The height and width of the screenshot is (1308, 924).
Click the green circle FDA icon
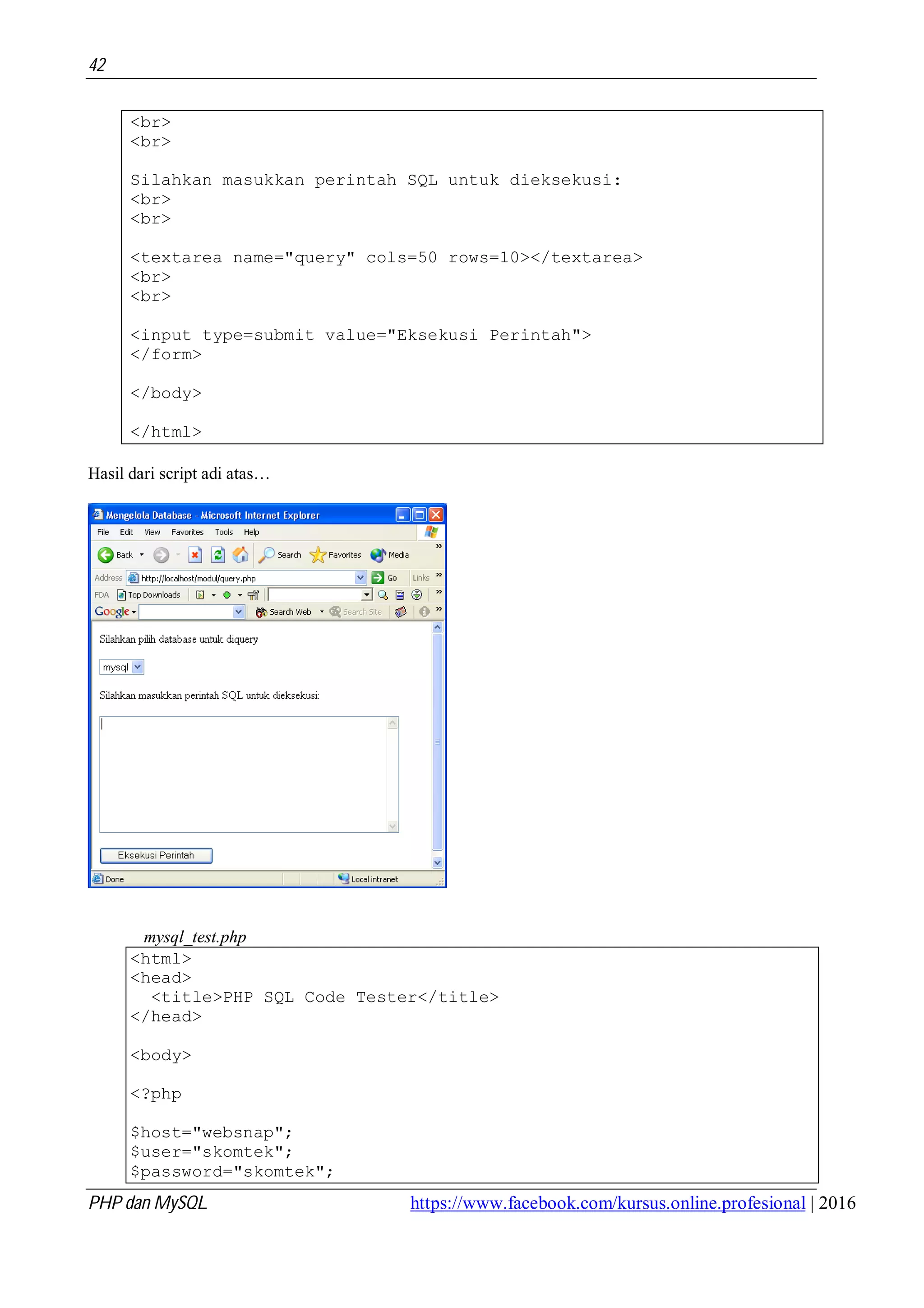226,595
